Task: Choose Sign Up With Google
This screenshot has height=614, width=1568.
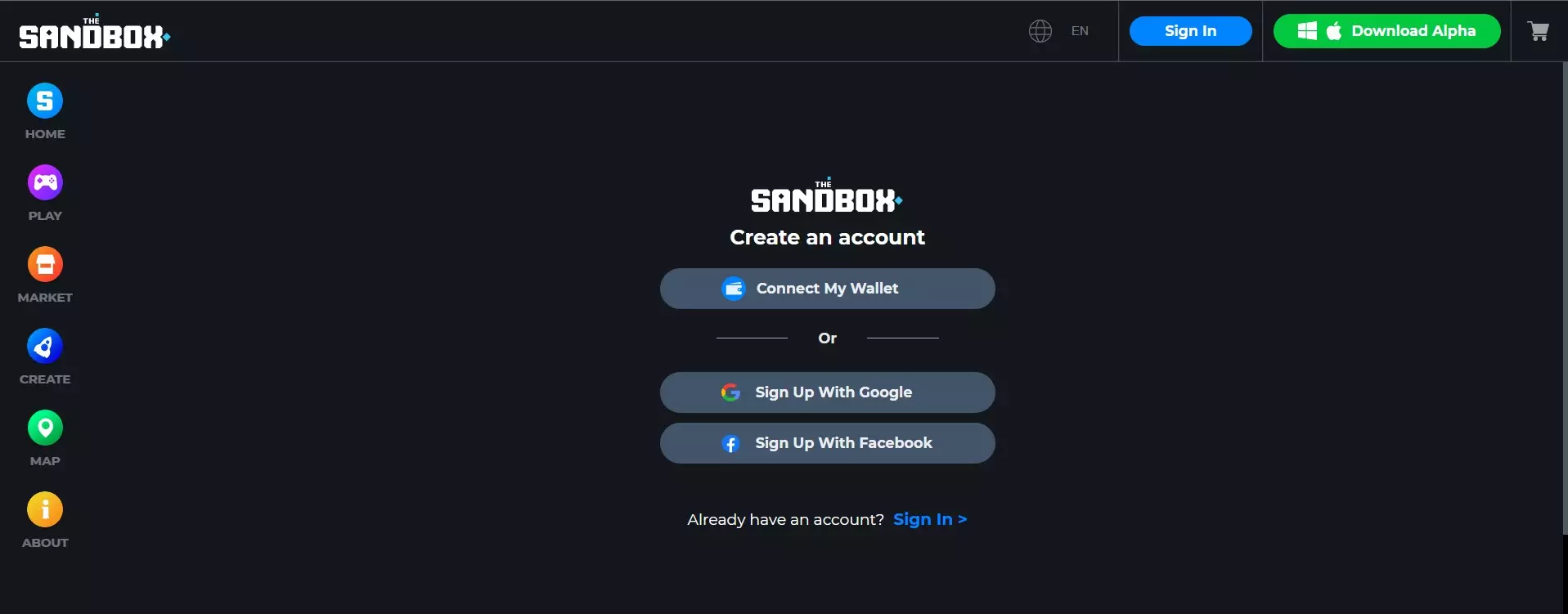Action: tap(828, 392)
